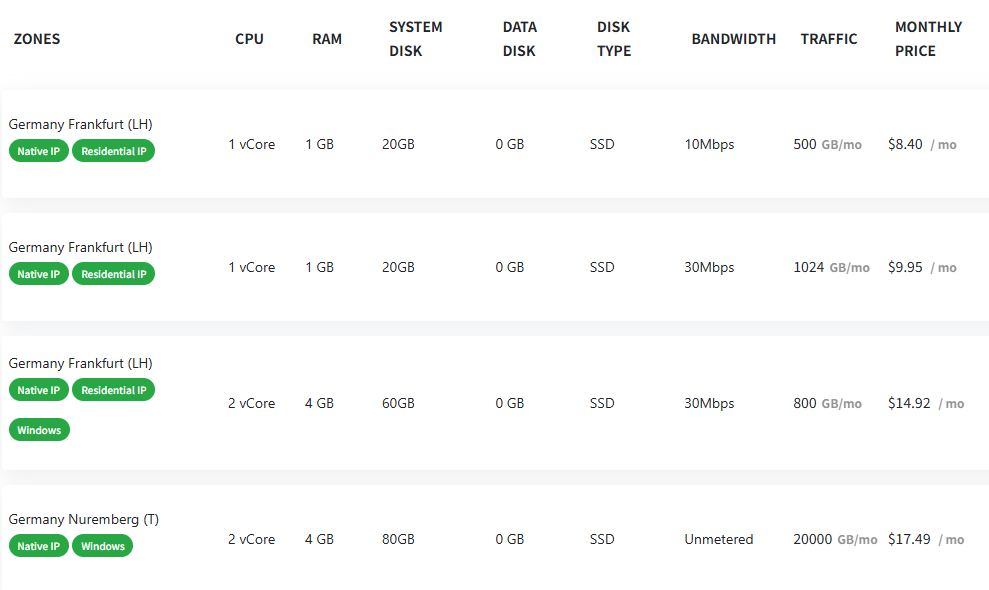Click the Unmetered bandwidth value
The height and width of the screenshot is (590, 989).
point(718,540)
